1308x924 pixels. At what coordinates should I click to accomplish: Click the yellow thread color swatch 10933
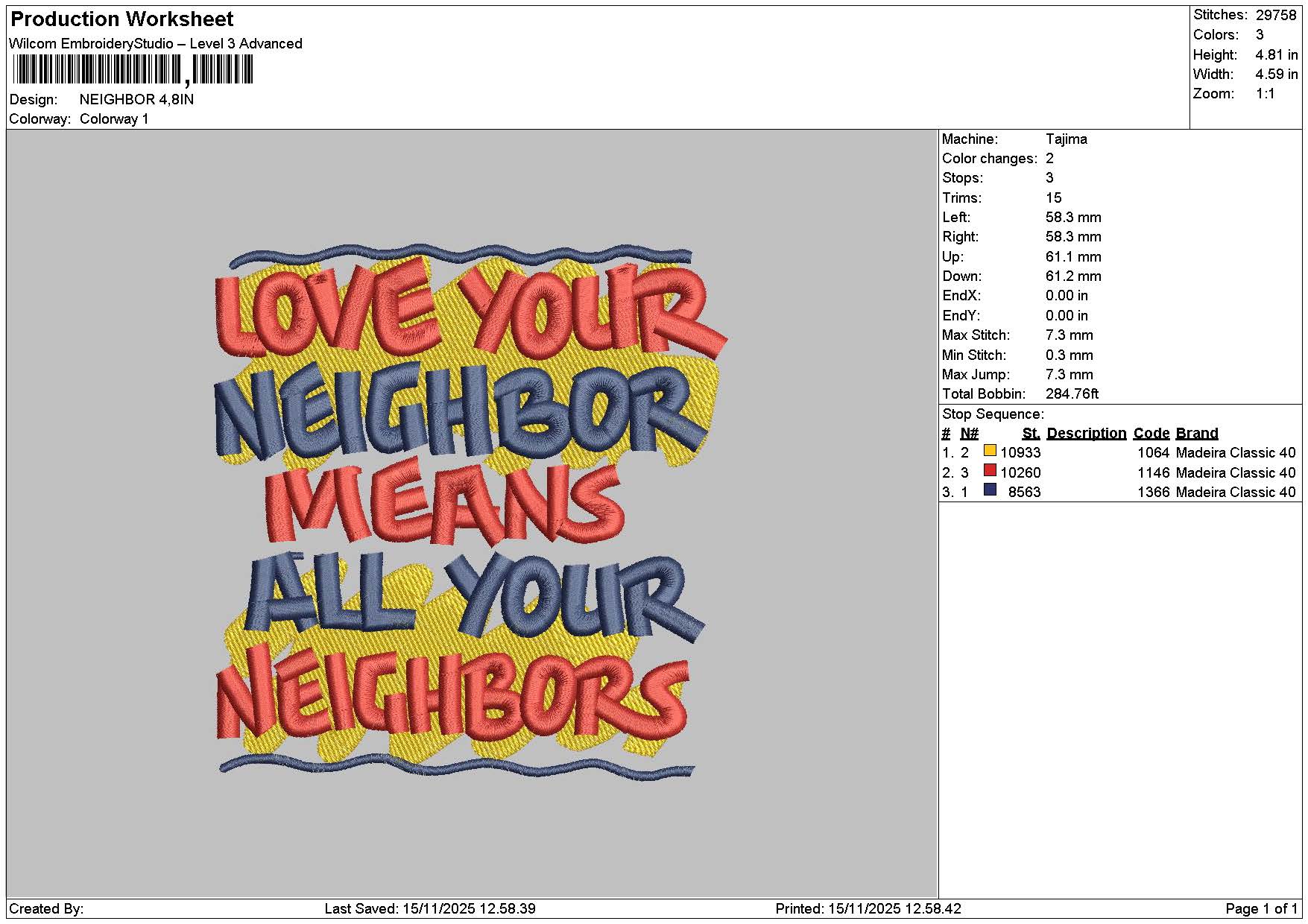pyautogui.click(x=990, y=450)
